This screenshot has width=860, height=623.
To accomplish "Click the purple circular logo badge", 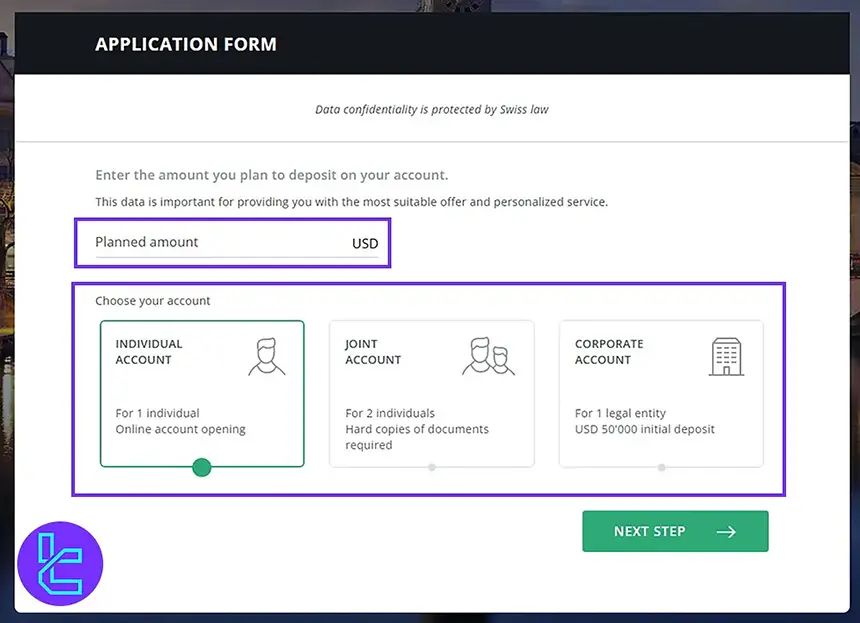I will tap(62, 563).
